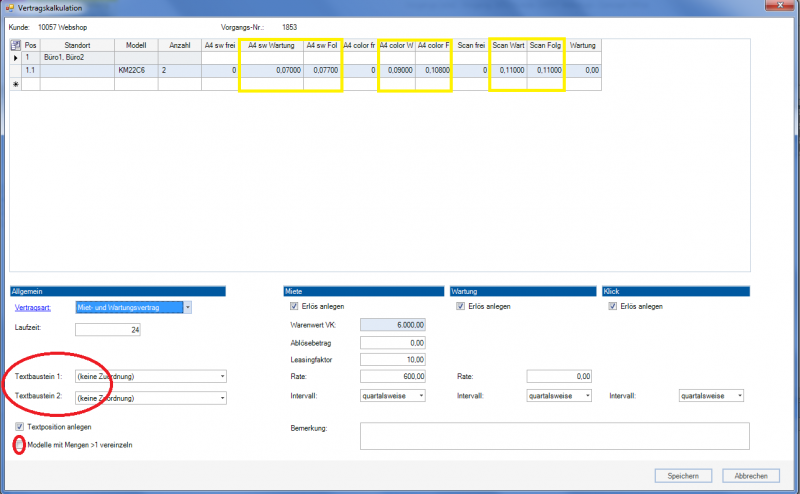
Task: Select the row header arrow for position 1
Action: click(x=15, y=58)
